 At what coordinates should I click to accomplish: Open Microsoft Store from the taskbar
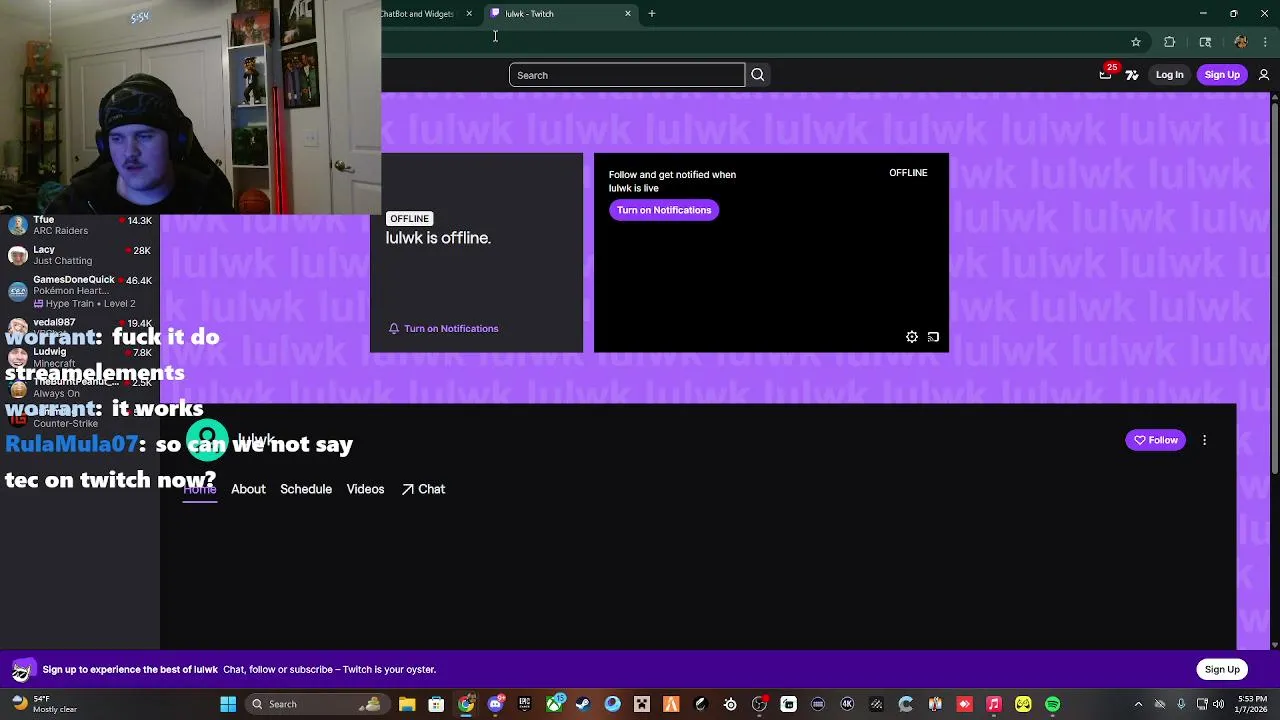(x=436, y=704)
